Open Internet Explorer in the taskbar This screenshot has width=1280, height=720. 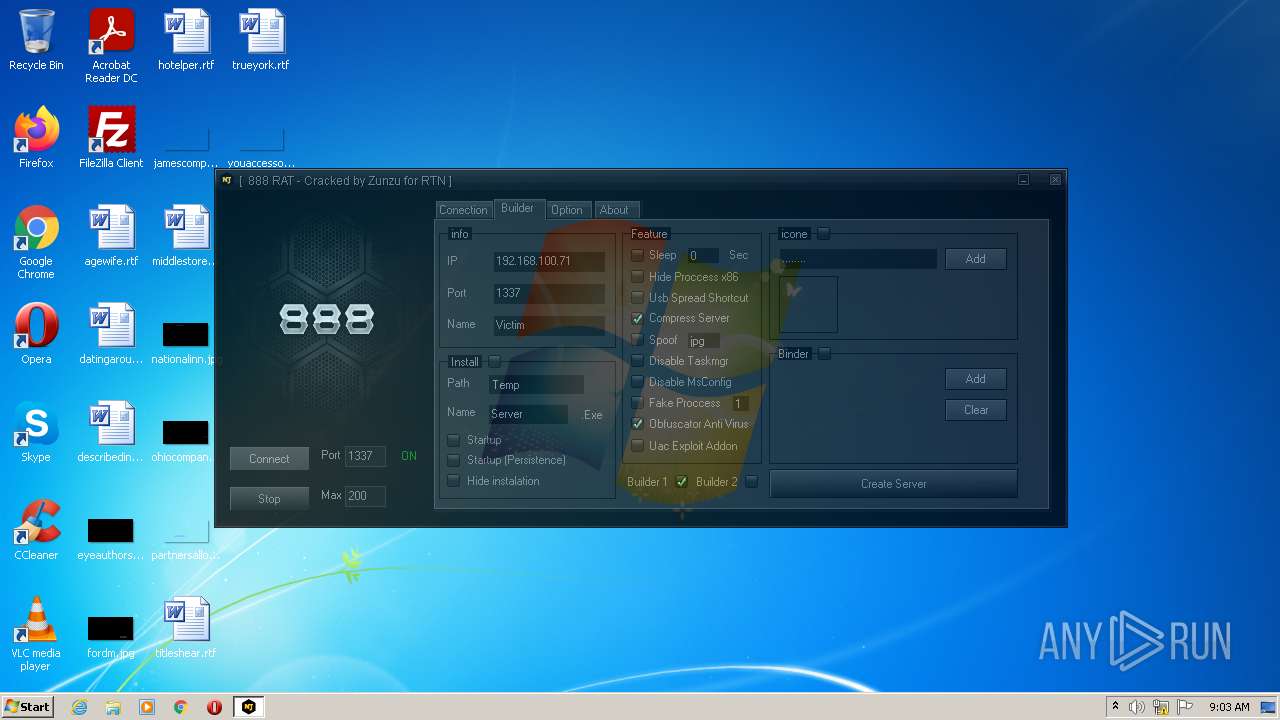(79, 707)
